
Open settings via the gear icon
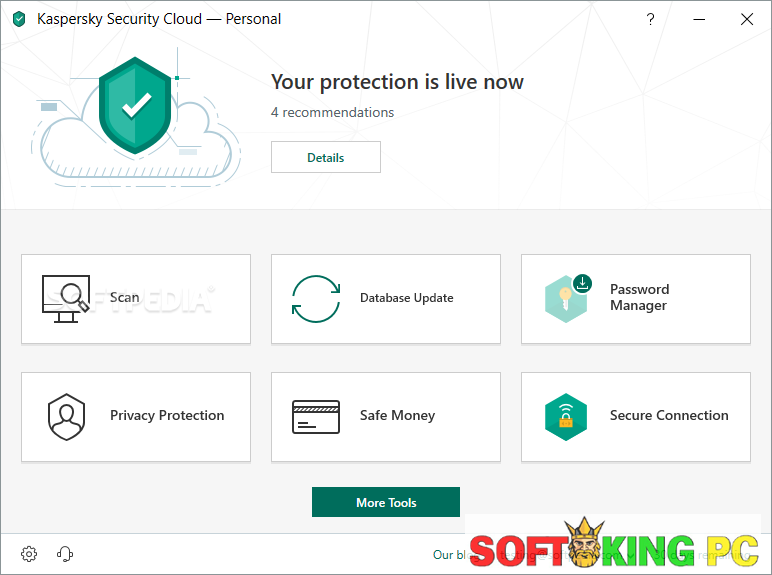(29, 554)
